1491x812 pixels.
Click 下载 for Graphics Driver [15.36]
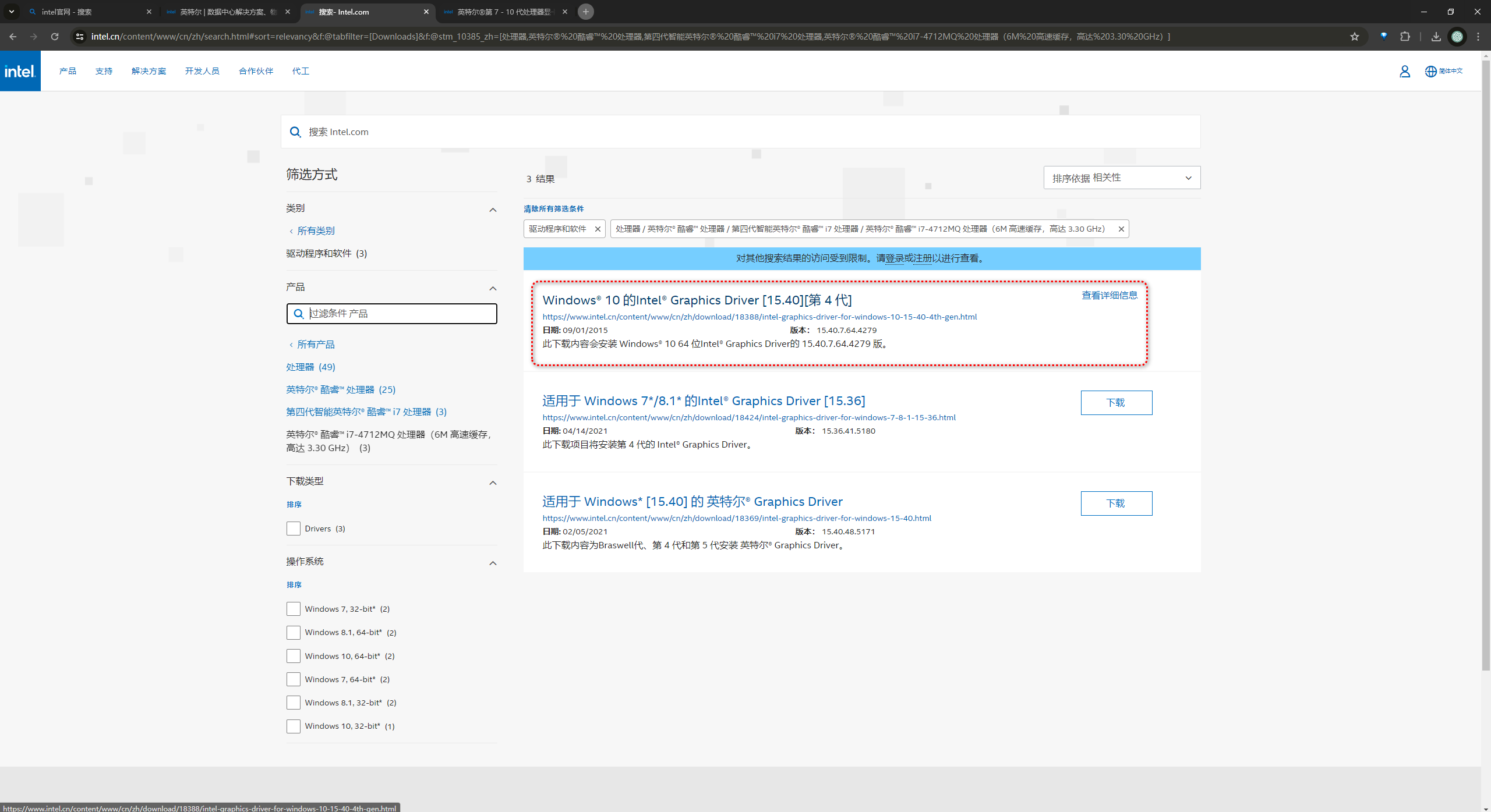[x=1116, y=403]
